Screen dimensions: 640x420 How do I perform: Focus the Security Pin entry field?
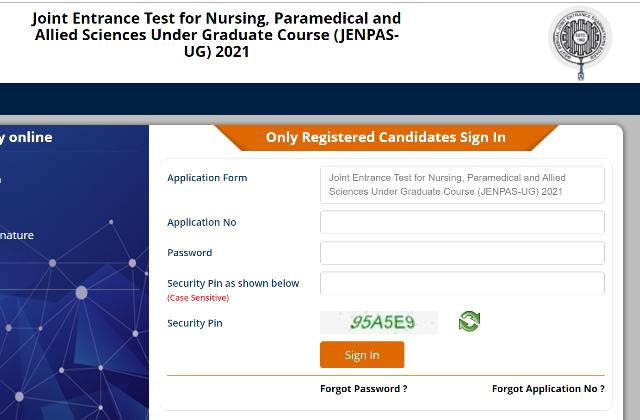pyautogui.click(x=462, y=283)
